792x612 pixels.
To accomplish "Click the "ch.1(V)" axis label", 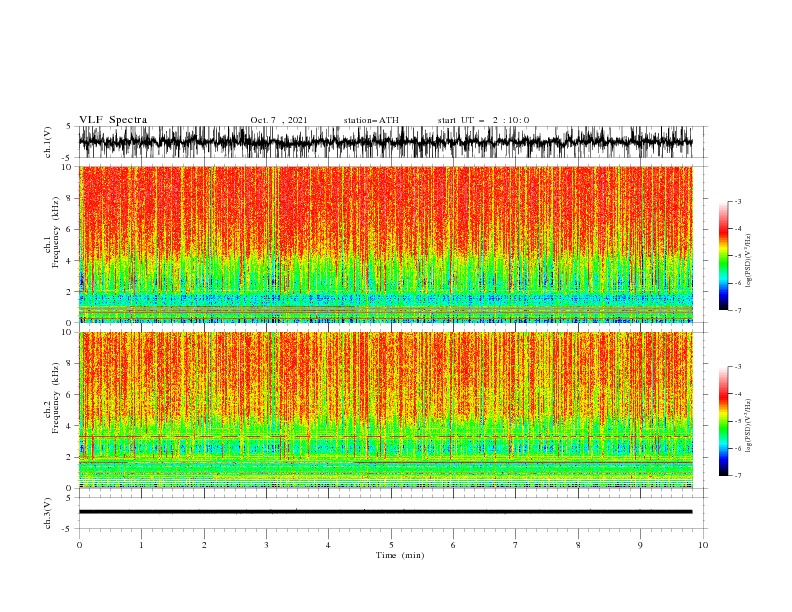I will tap(48, 142).
